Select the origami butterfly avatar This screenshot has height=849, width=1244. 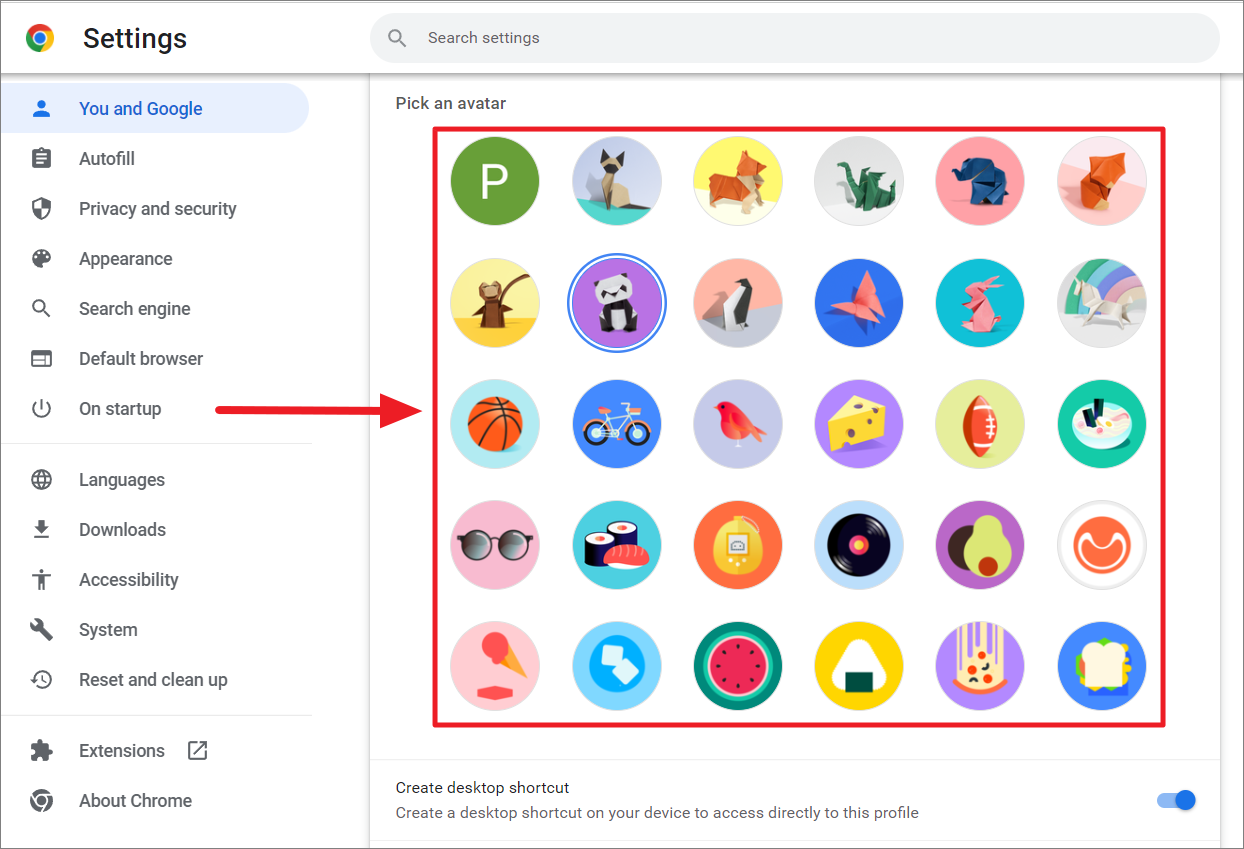[x=859, y=303]
